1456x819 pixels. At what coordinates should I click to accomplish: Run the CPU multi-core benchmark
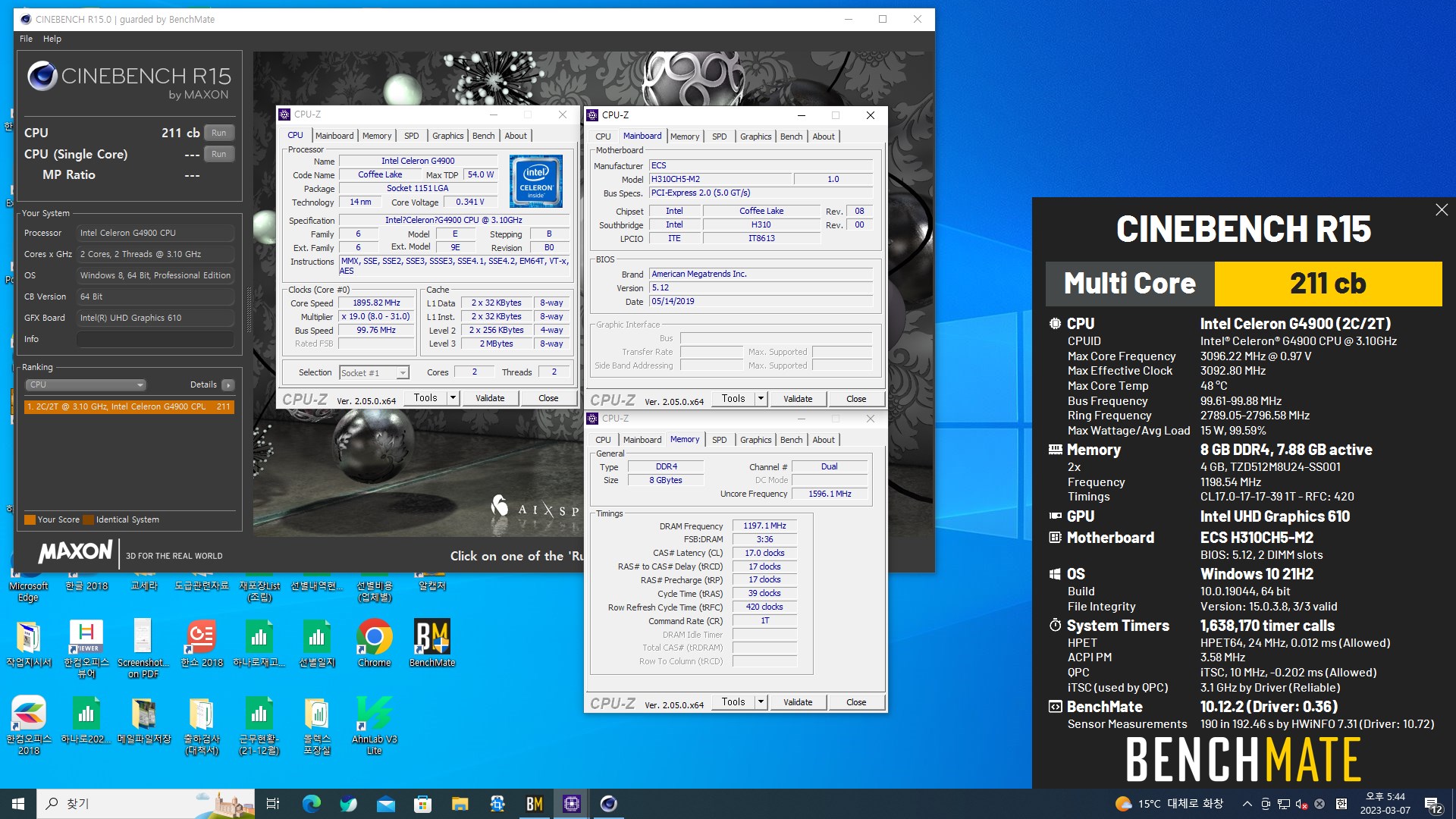219,133
